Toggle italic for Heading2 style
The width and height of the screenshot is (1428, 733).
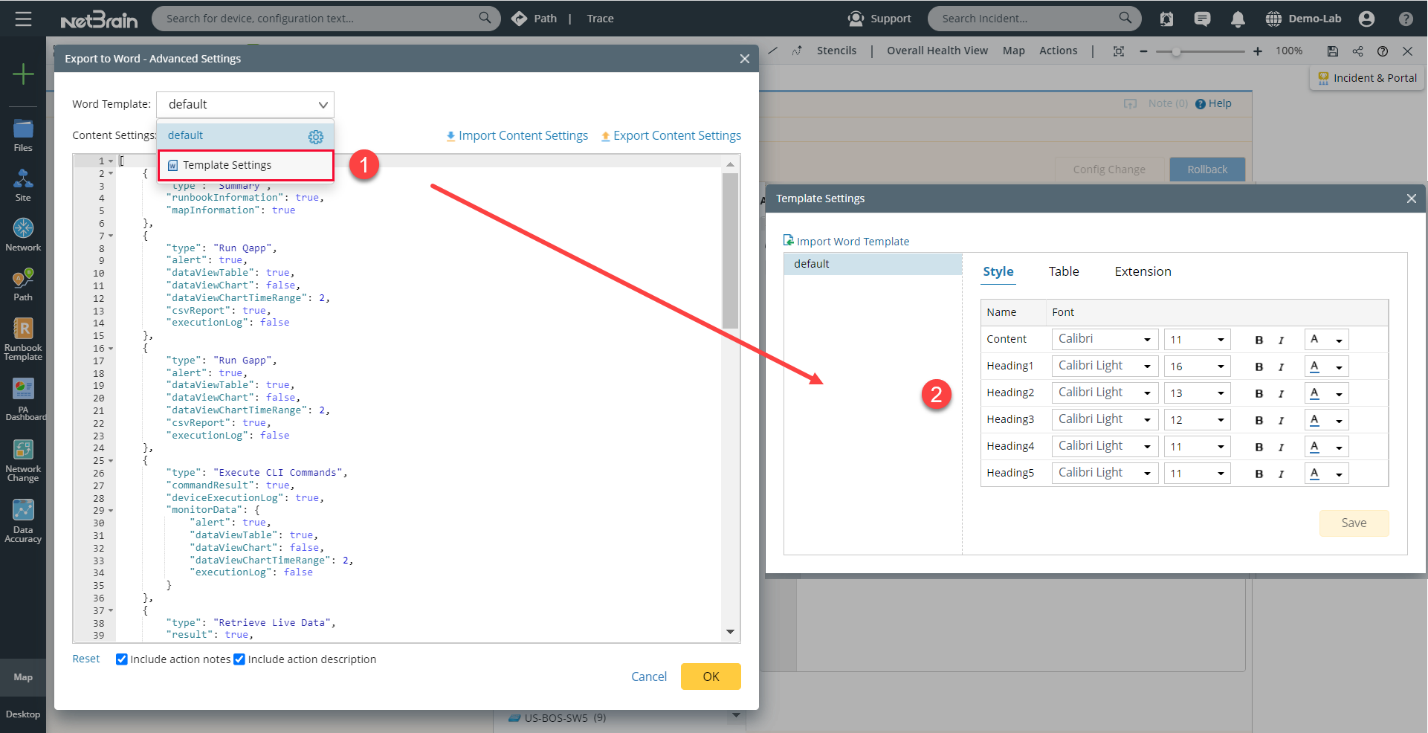click(x=1281, y=393)
